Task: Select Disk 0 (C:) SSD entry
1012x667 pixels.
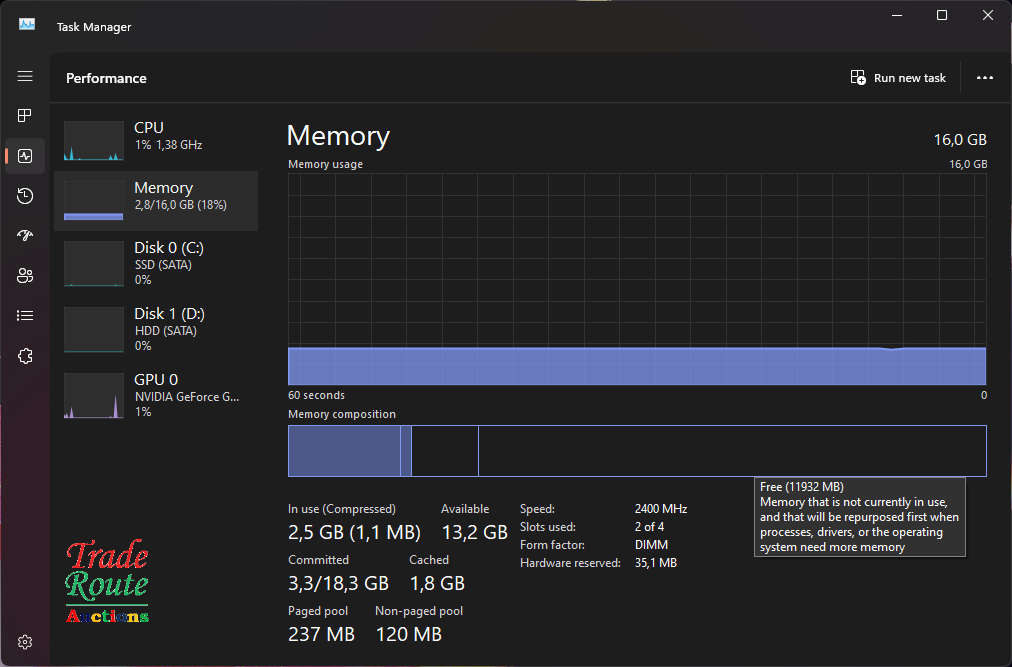Action: coord(155,261)
